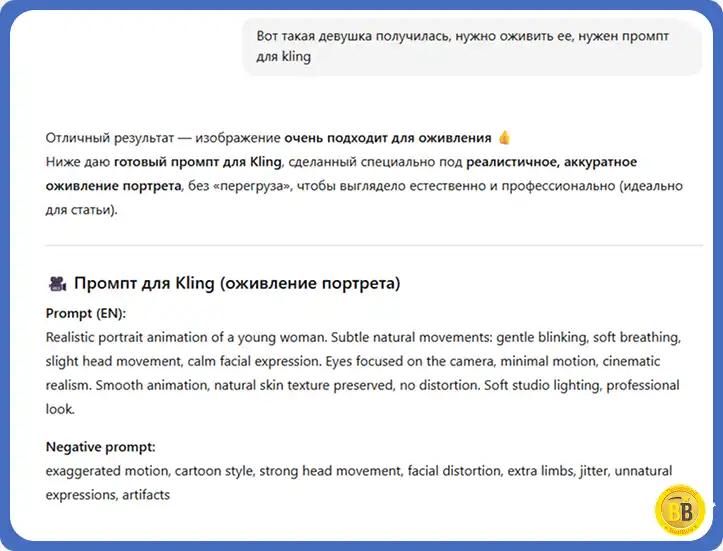Click "для kling" in the user message

pyautogui.click(x=284, y=57)
